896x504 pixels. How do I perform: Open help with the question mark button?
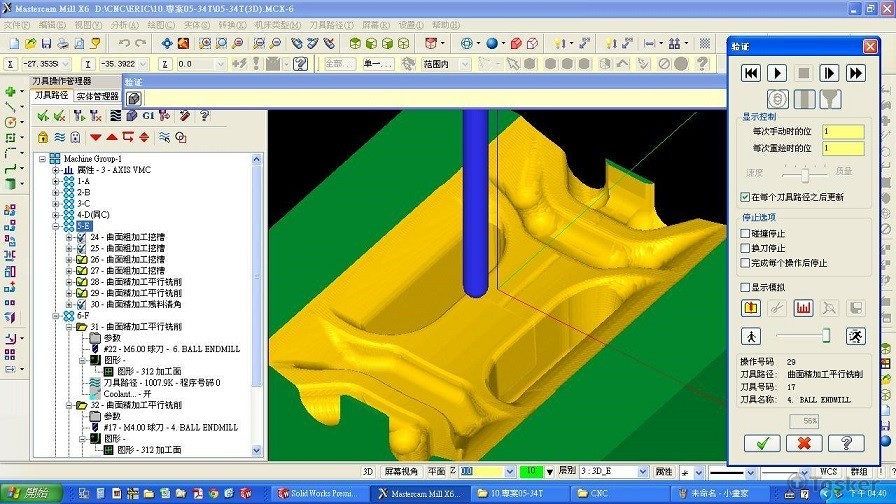(x=846, y=443)
